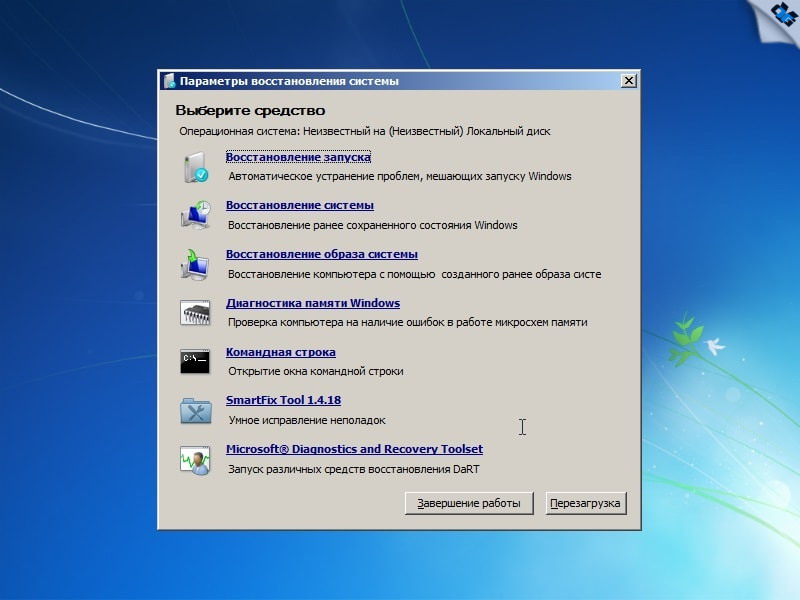The height and width of the screenshot is (600, 800).
Task: Click the black Command Prompt console icon
Action: point(195,361)
